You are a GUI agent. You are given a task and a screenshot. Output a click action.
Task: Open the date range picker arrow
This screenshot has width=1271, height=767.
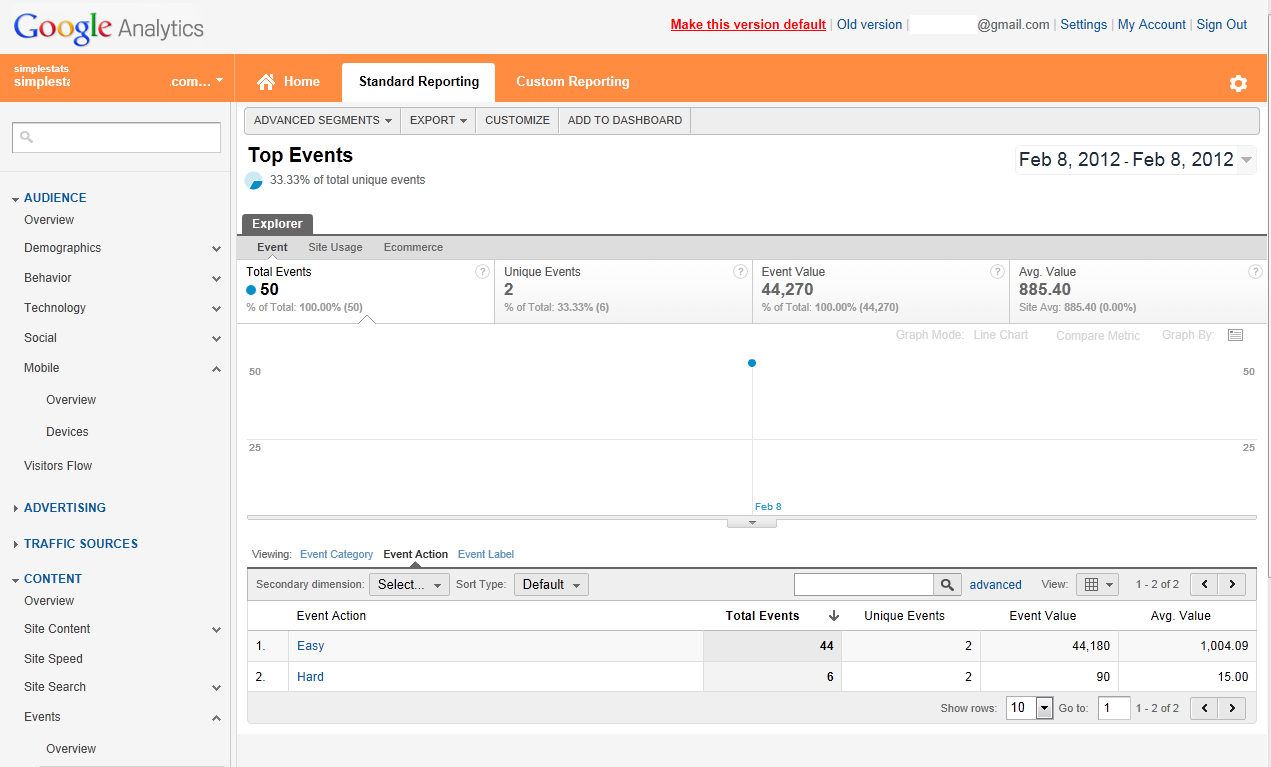pos(1246,160)
